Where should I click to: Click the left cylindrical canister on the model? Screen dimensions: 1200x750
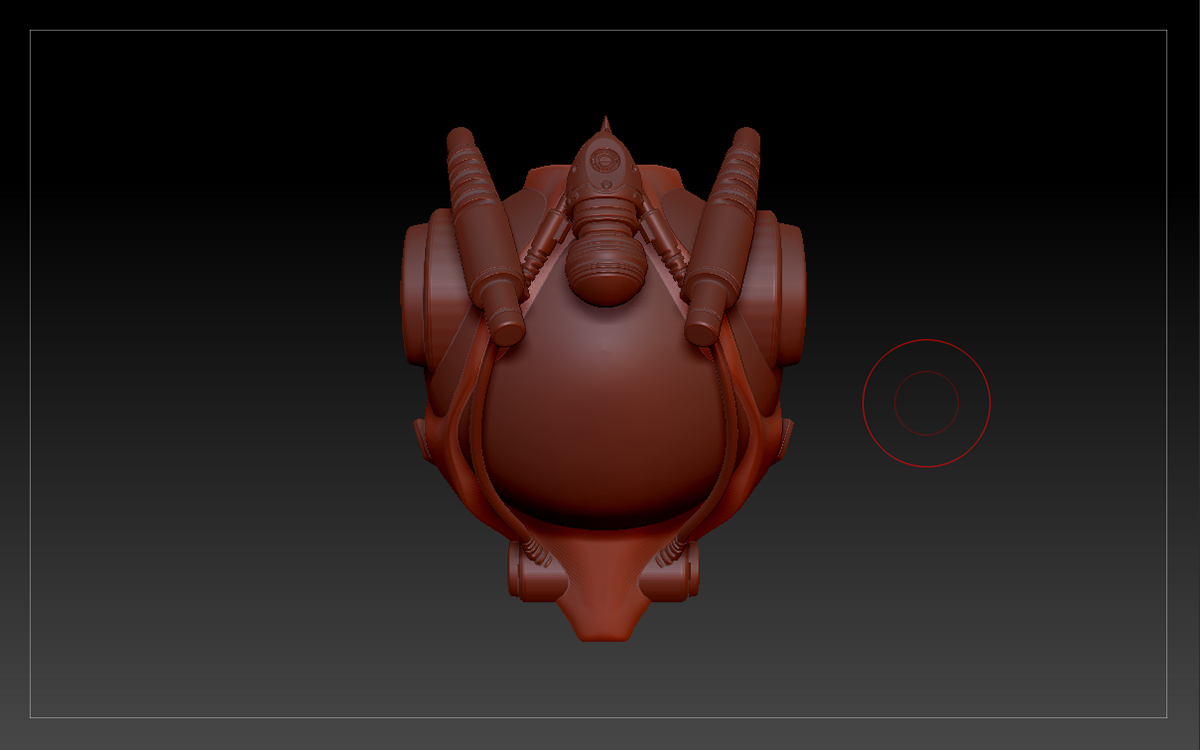(486, 235)
